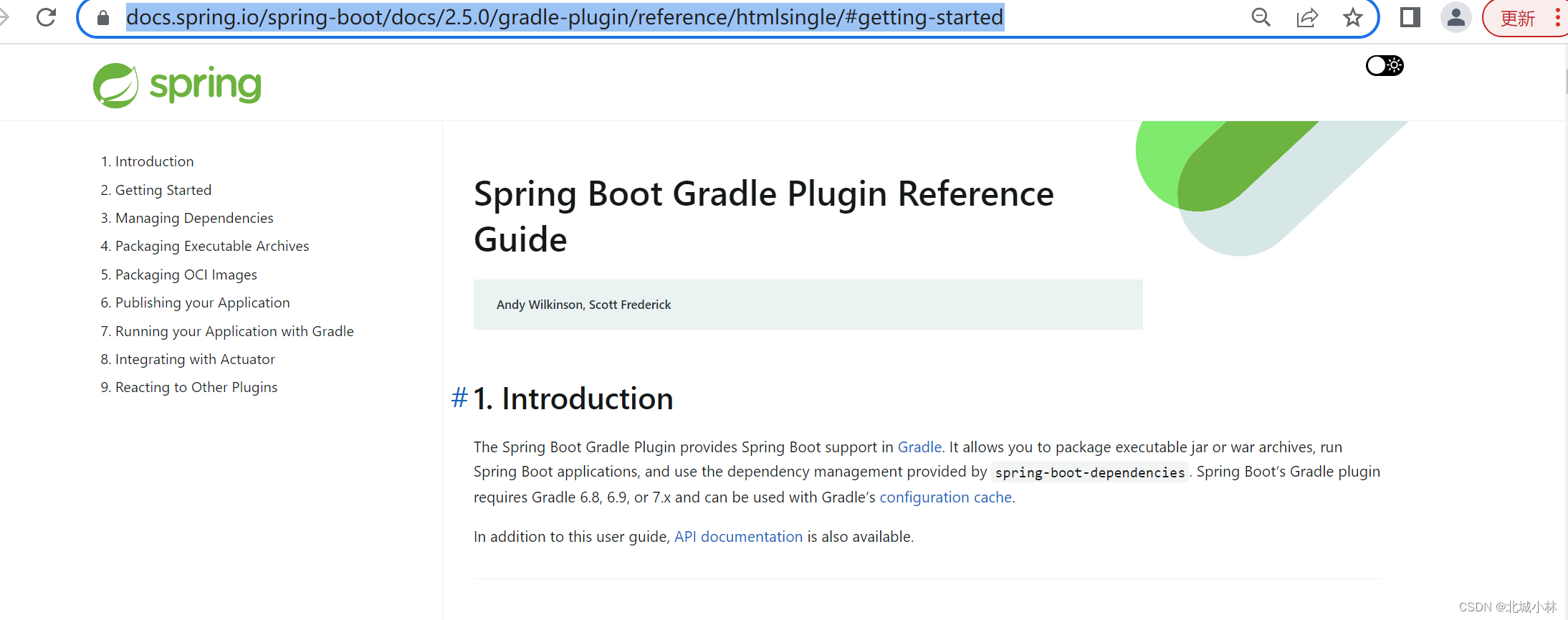Open the browser three-dot menu

[1558, 17]
